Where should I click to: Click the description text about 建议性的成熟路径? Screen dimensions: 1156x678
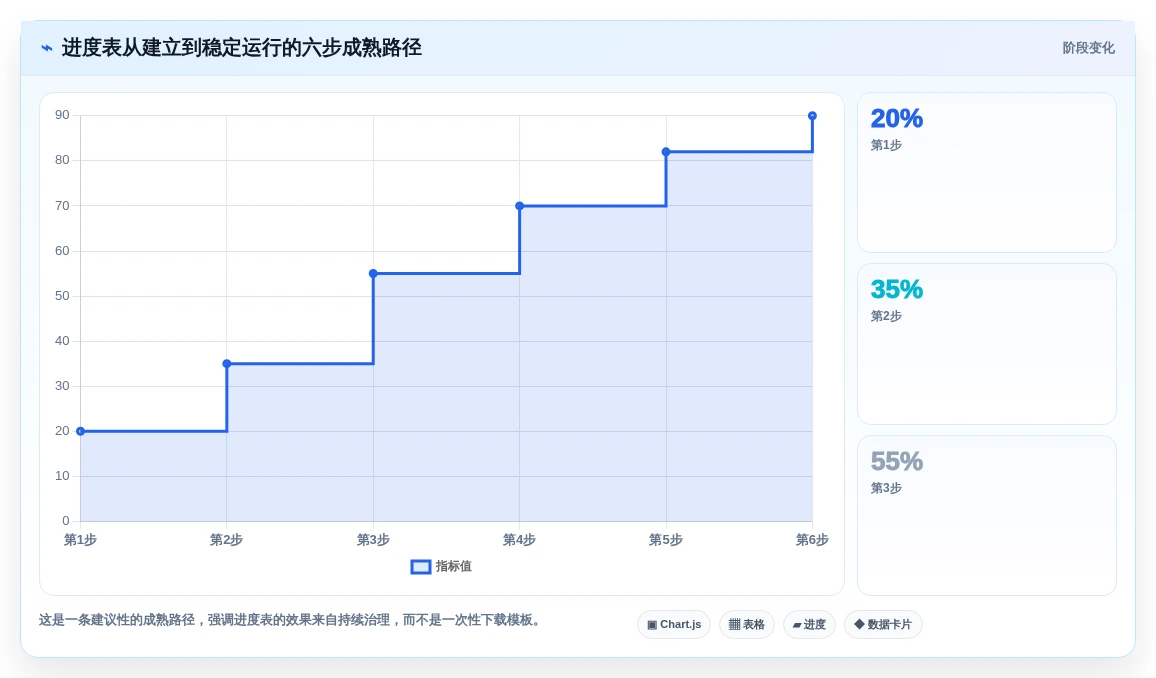(x=293, y=621)
